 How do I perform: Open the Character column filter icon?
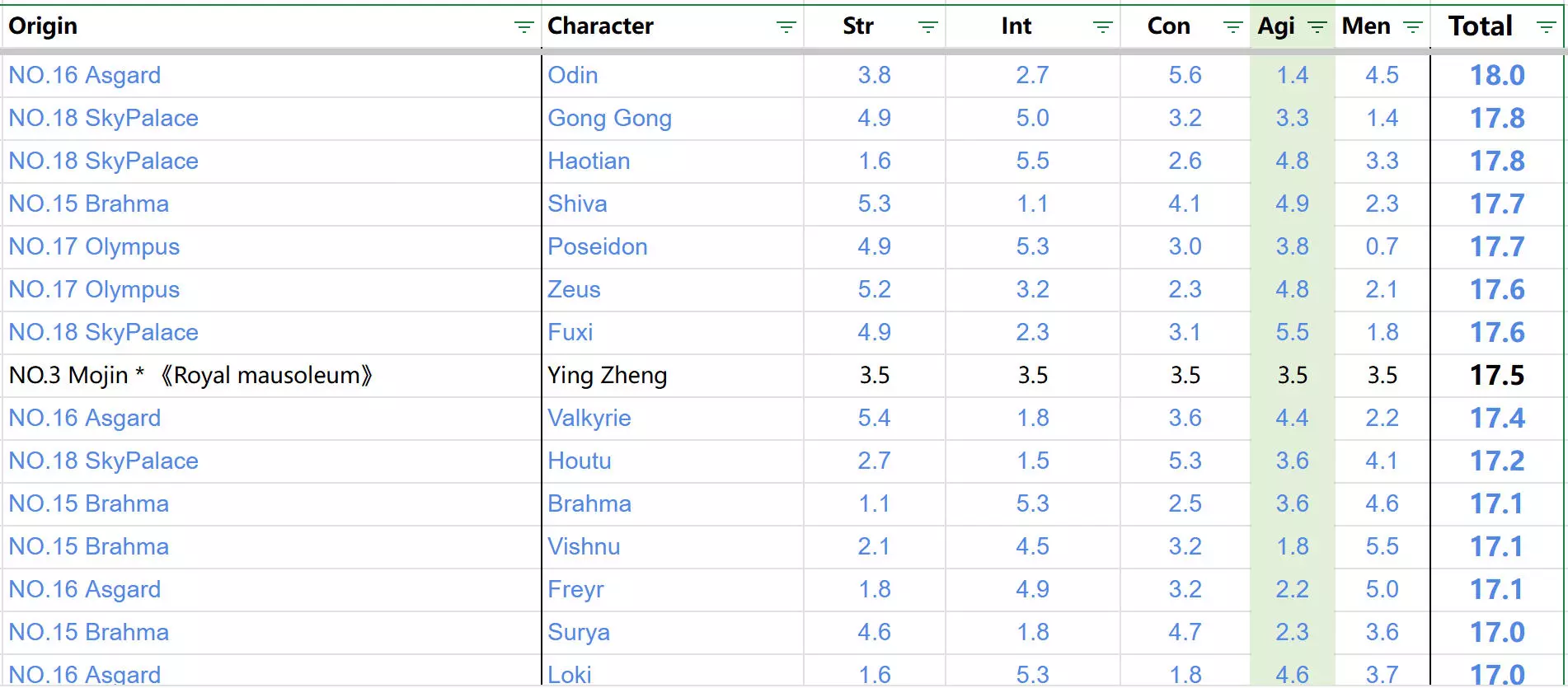click(x=786, y=27)
